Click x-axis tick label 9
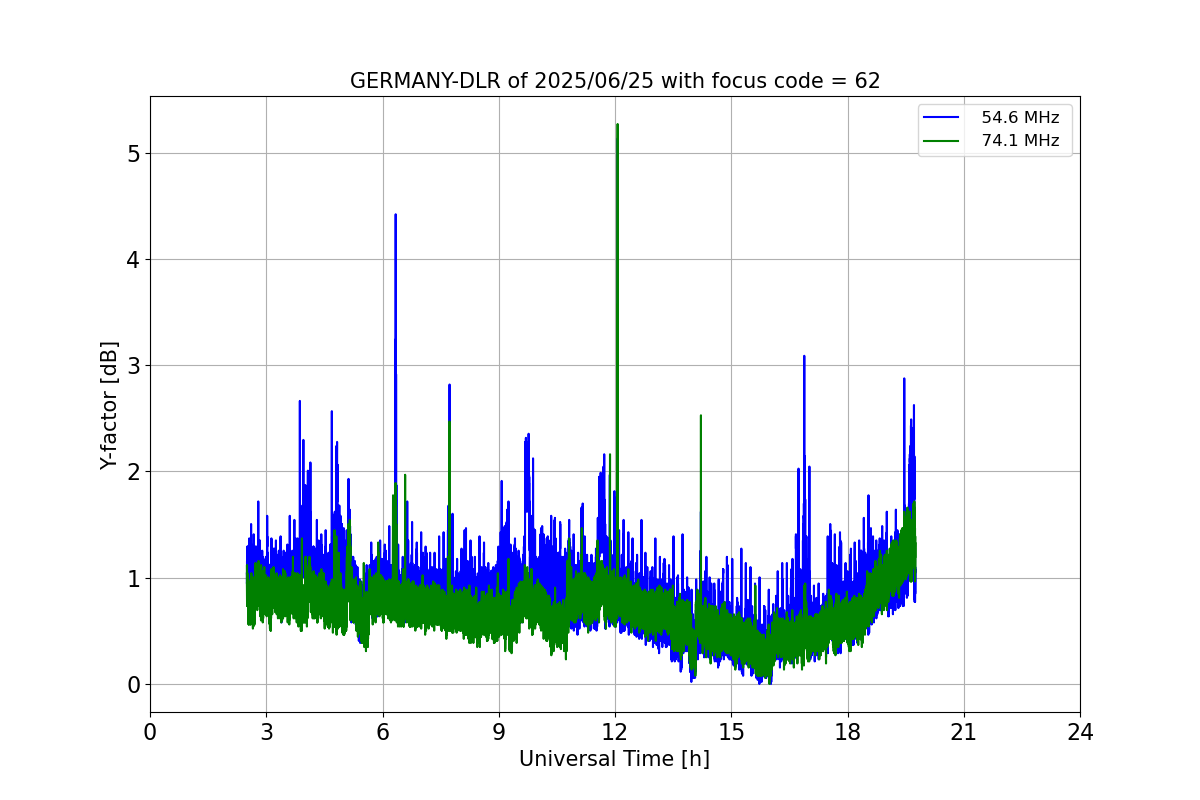Image resolution: width=1200 pixels, height=800 pixels. point(499,731)
